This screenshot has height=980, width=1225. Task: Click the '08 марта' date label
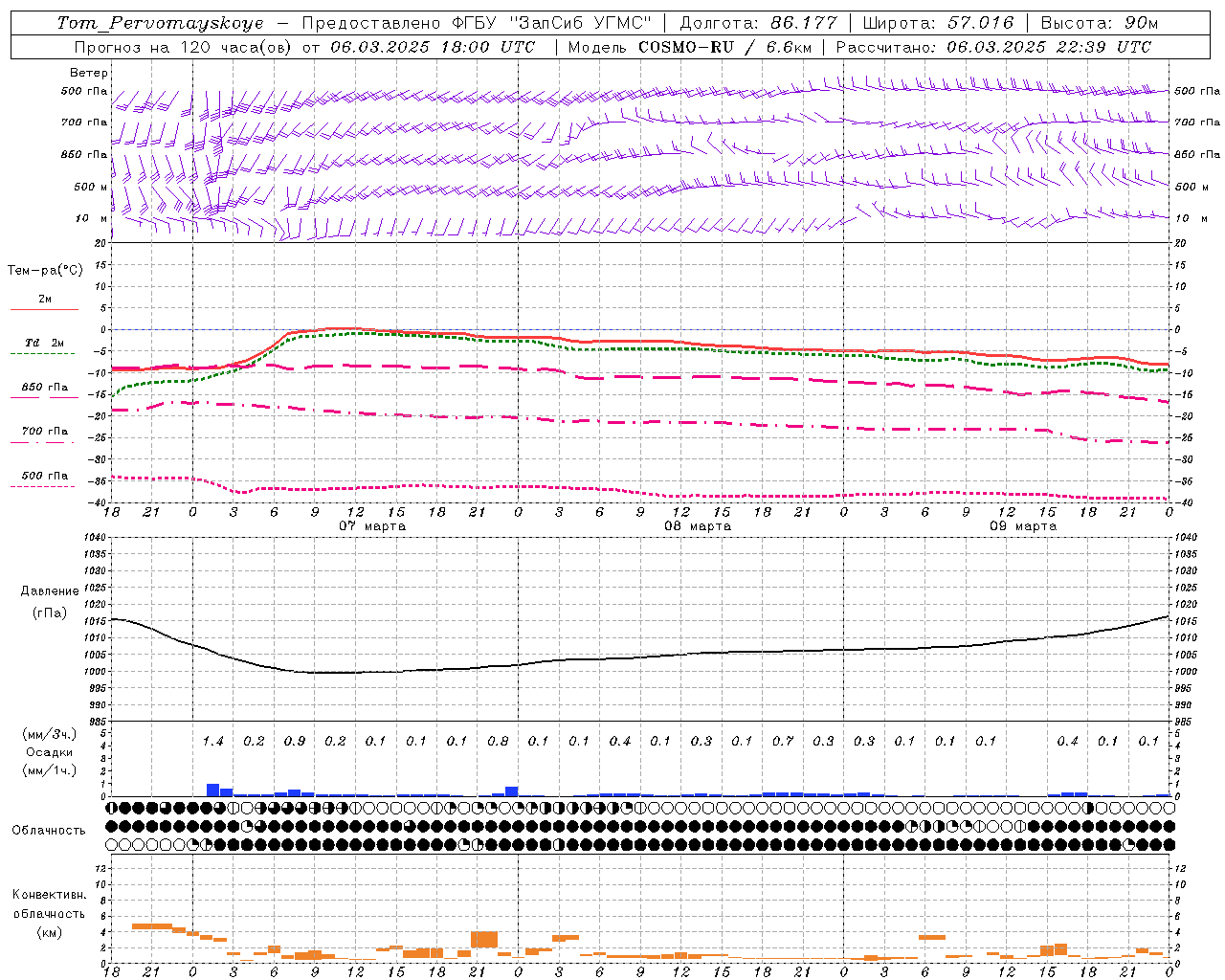click(698, 526)
